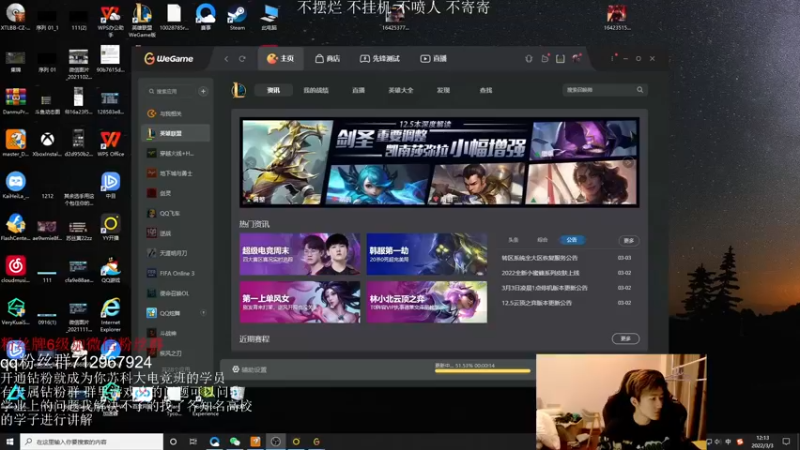This screenshot has height=450, width=800.
Task: Click the add-application plus button
Action: click(203, 91)
